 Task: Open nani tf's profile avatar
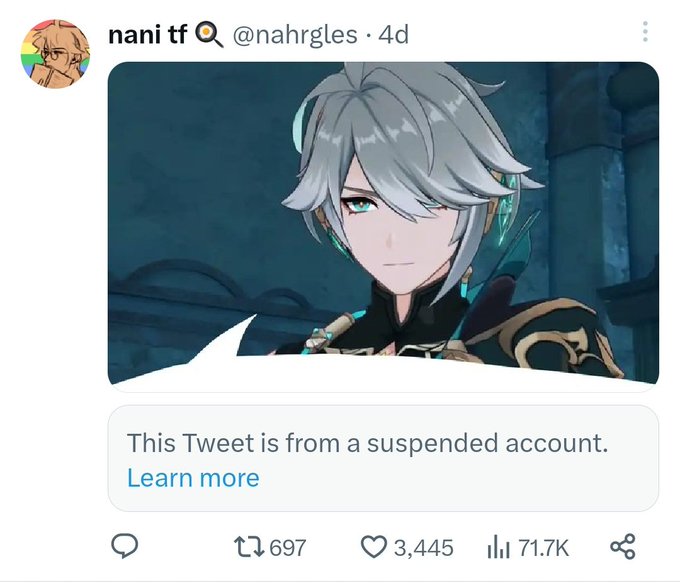tap(55, 54)
